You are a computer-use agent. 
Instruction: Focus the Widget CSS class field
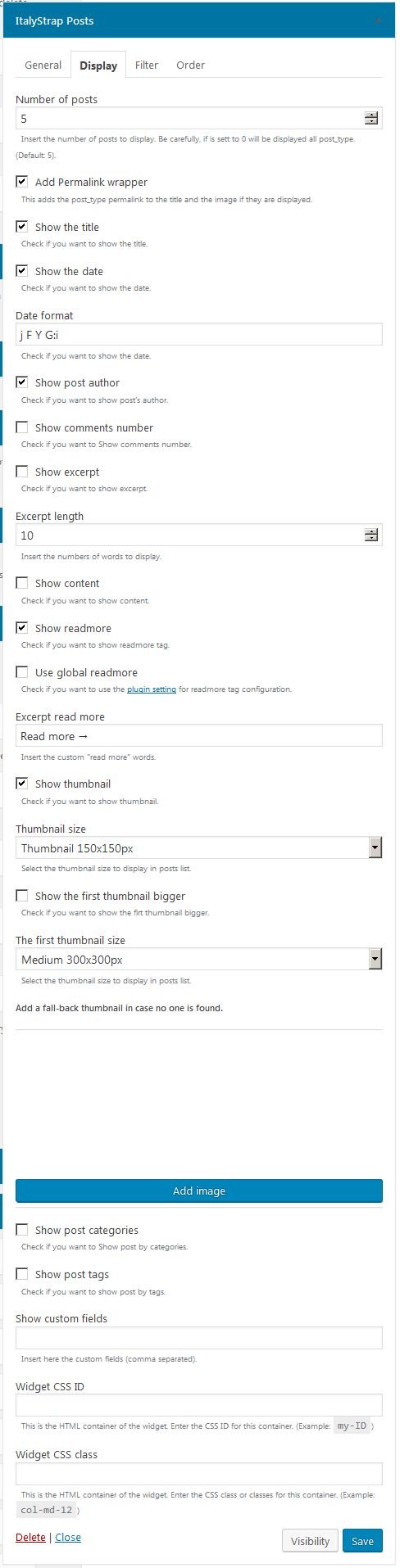click(x=199, y=1474)
